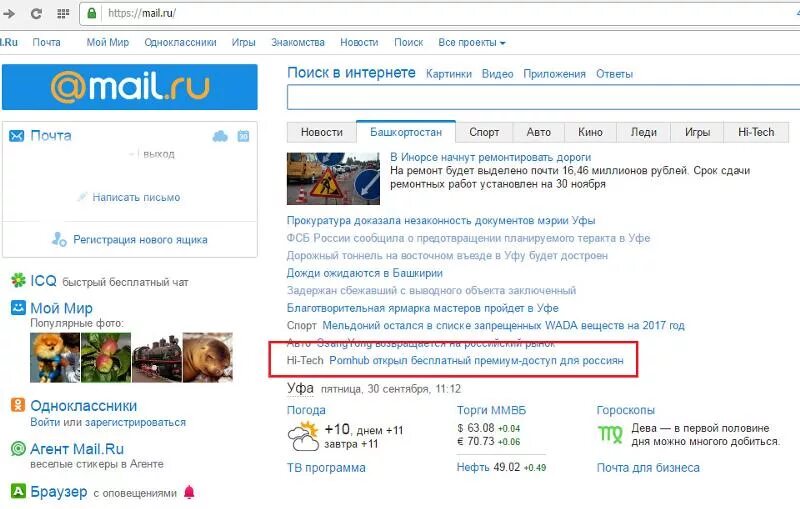The width and height of the screenshot is (800, 509).
Task: Open the Новости item in top menu
Action: (x=359, y=43)
